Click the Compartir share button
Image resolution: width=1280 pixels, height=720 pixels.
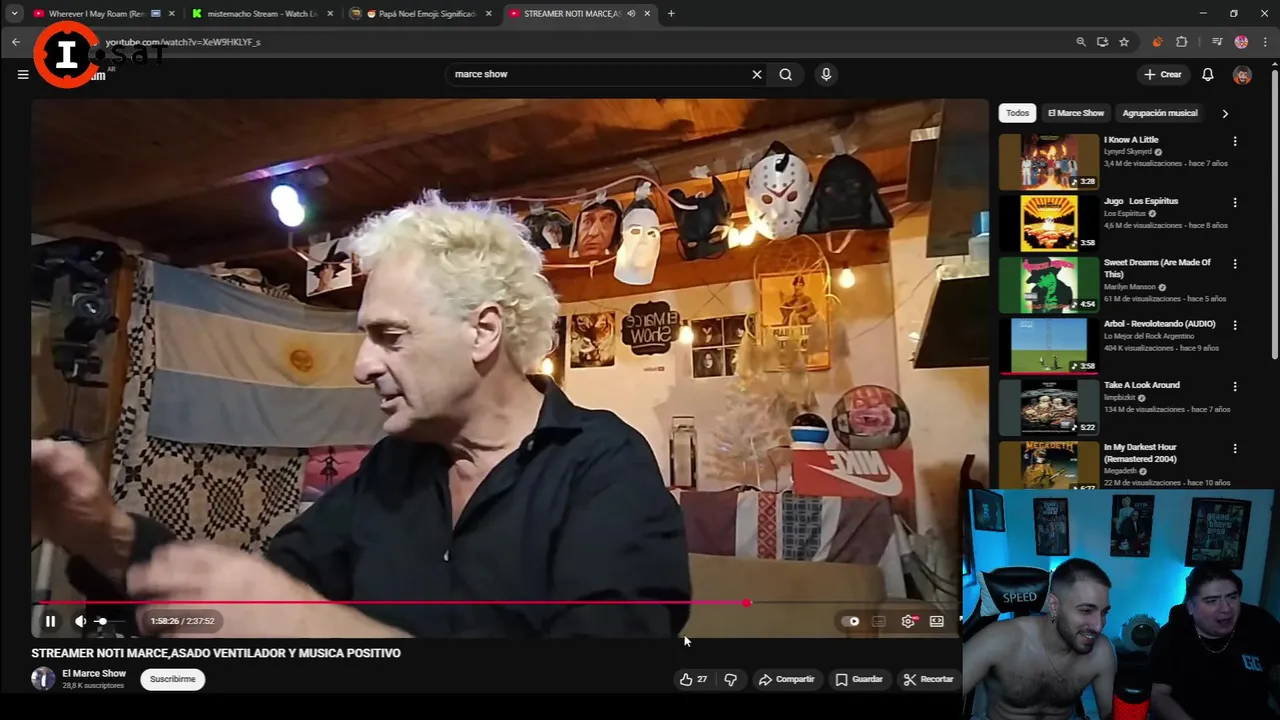pyautogui.click(x=786, y=679)
